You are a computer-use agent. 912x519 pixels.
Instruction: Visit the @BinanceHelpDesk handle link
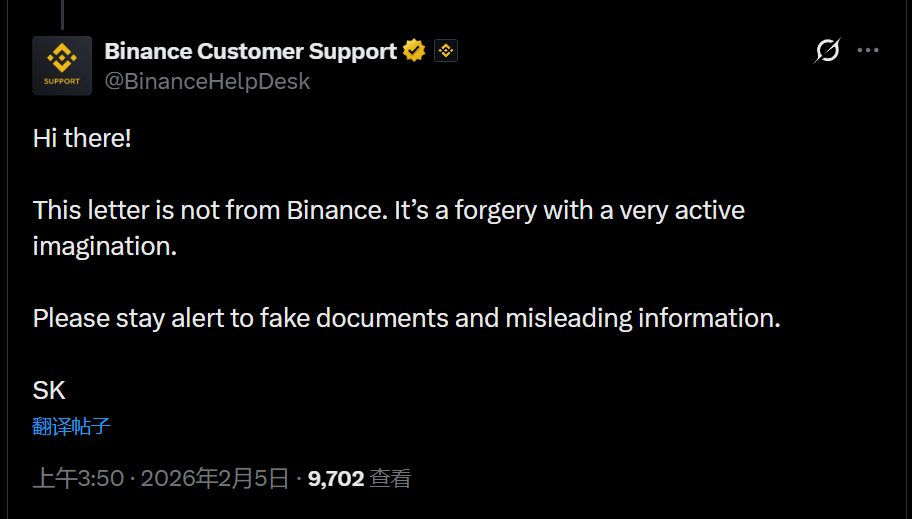pos(207,82)
